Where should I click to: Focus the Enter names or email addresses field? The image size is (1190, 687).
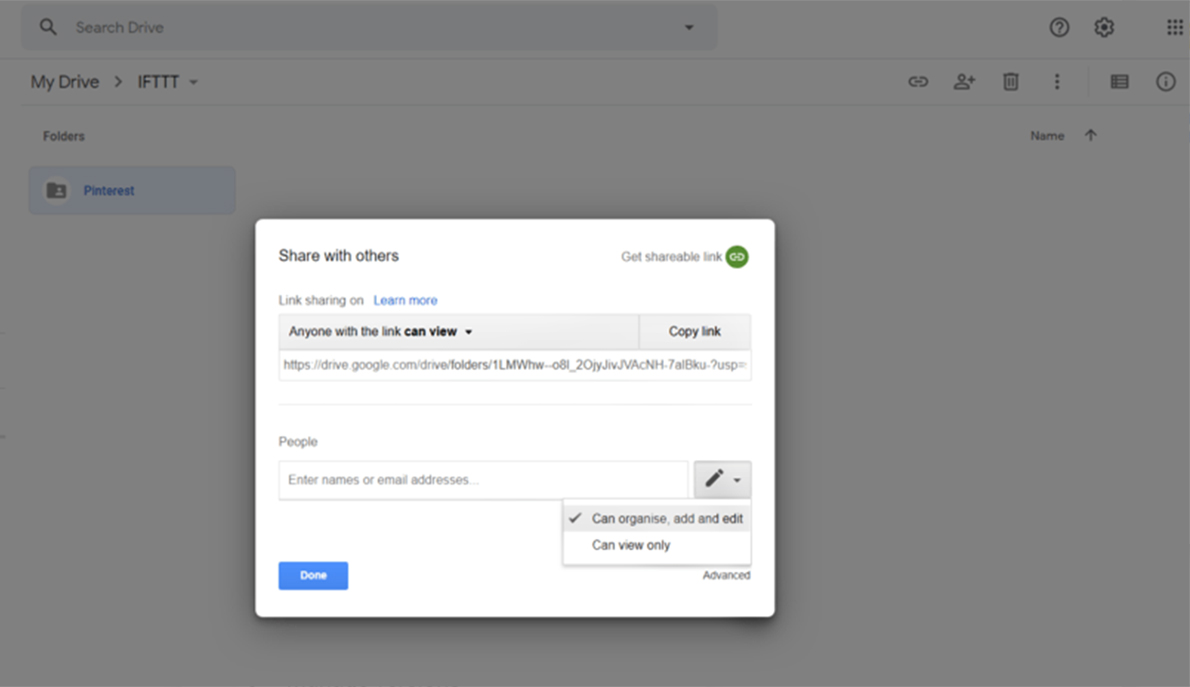click(483, 480)
